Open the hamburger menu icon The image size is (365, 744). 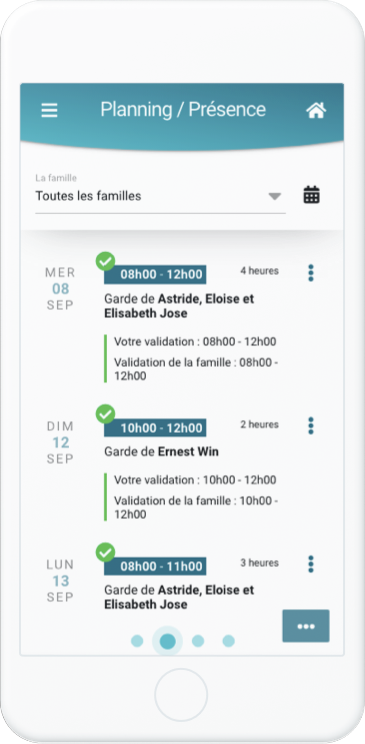(x=49, y=111)
